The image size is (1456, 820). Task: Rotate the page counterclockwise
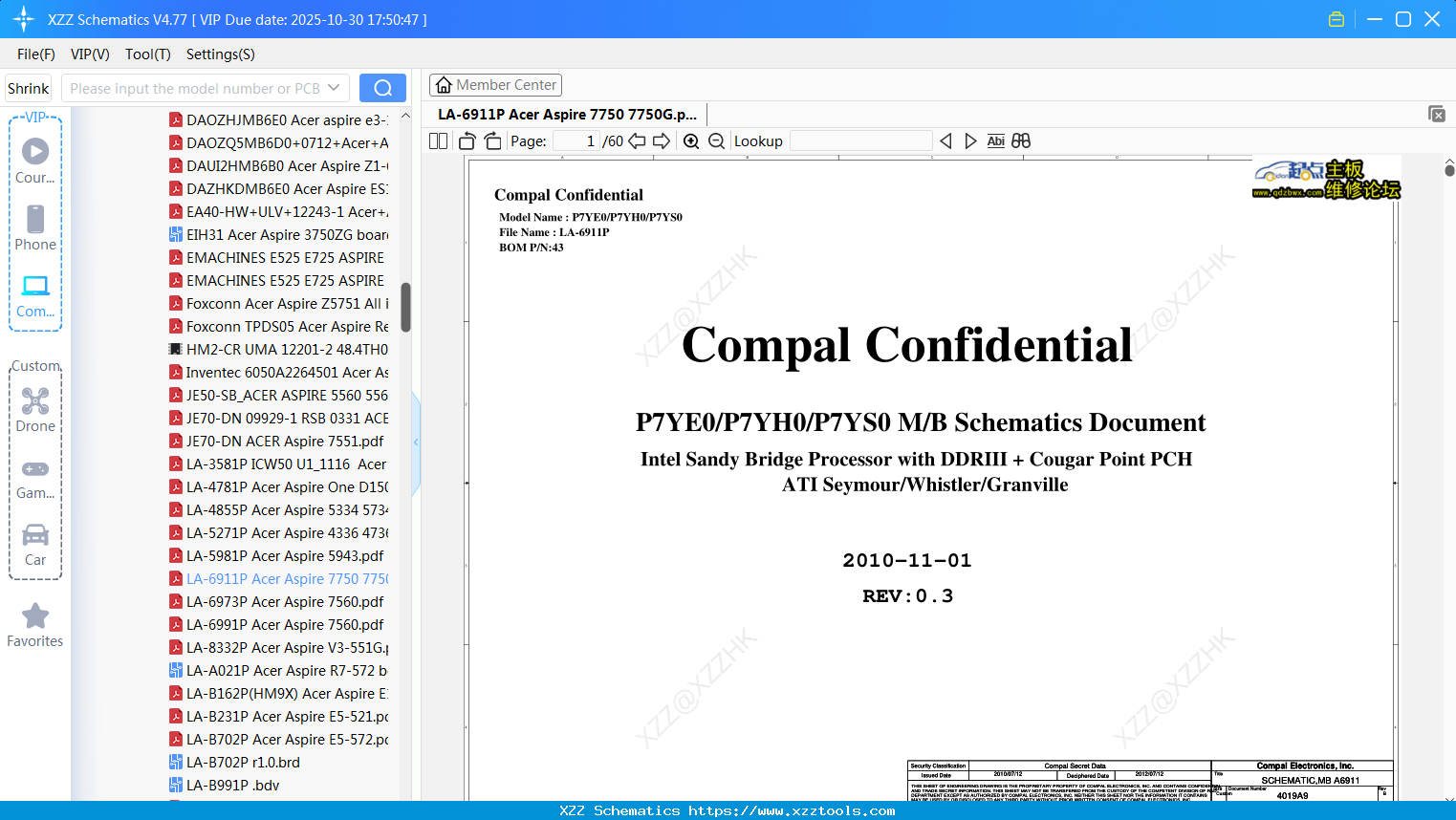[x=467, y=141]
